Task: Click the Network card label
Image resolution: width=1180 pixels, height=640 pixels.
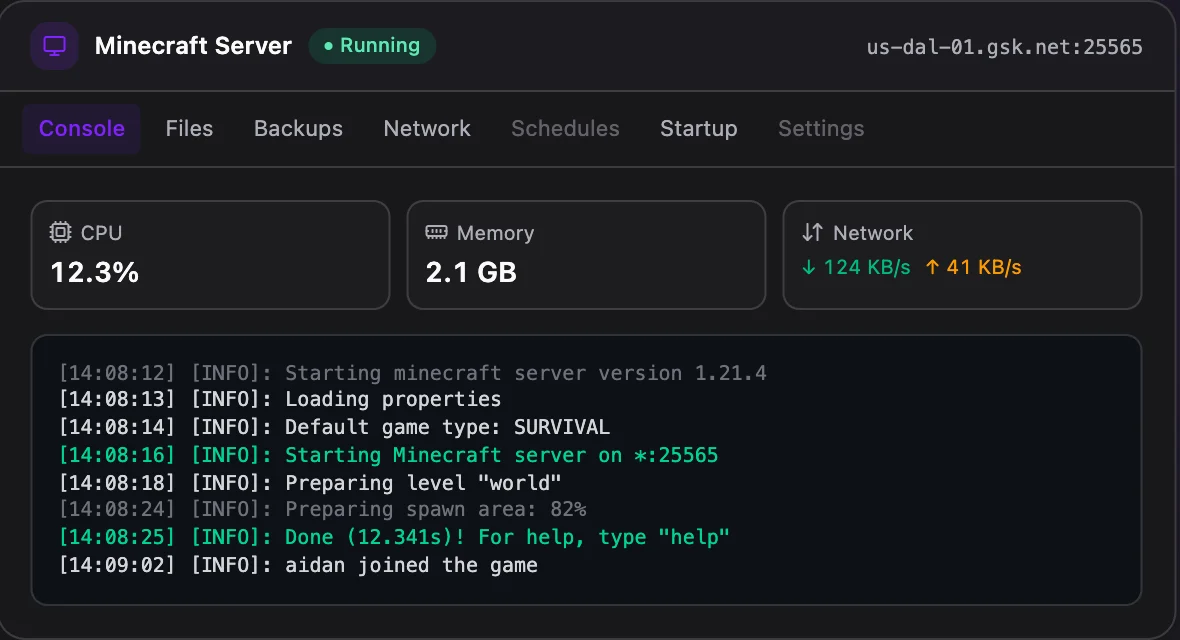Action: [873, 233]
